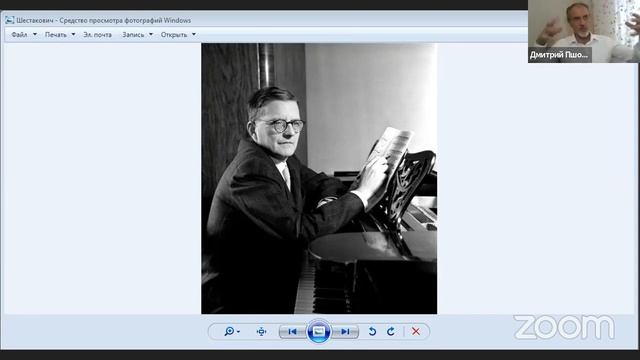The width and height of the screenshot is (640, 360).
Task: Click the Дмитрий participant video thumbnail
Action: [584, 31]
